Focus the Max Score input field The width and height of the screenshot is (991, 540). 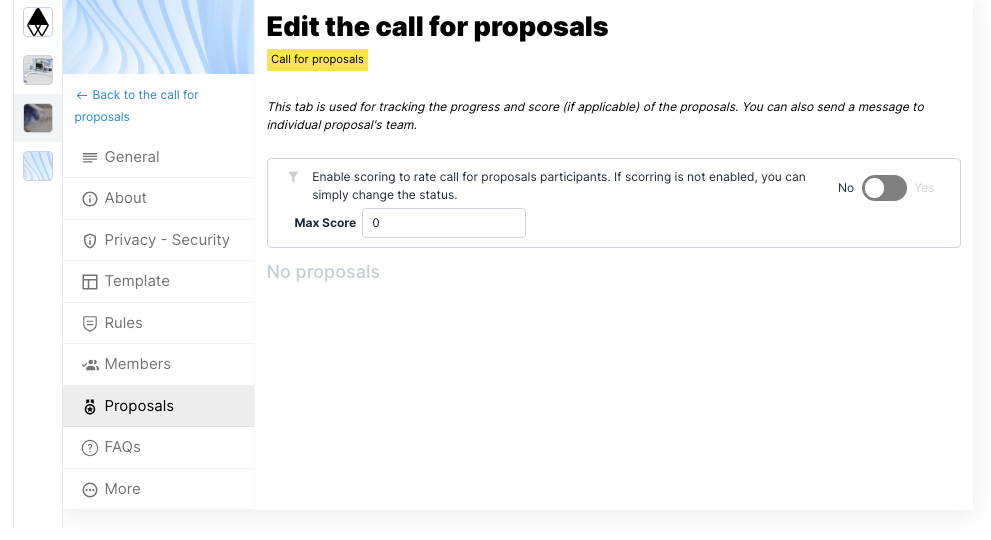pos(444,223)
